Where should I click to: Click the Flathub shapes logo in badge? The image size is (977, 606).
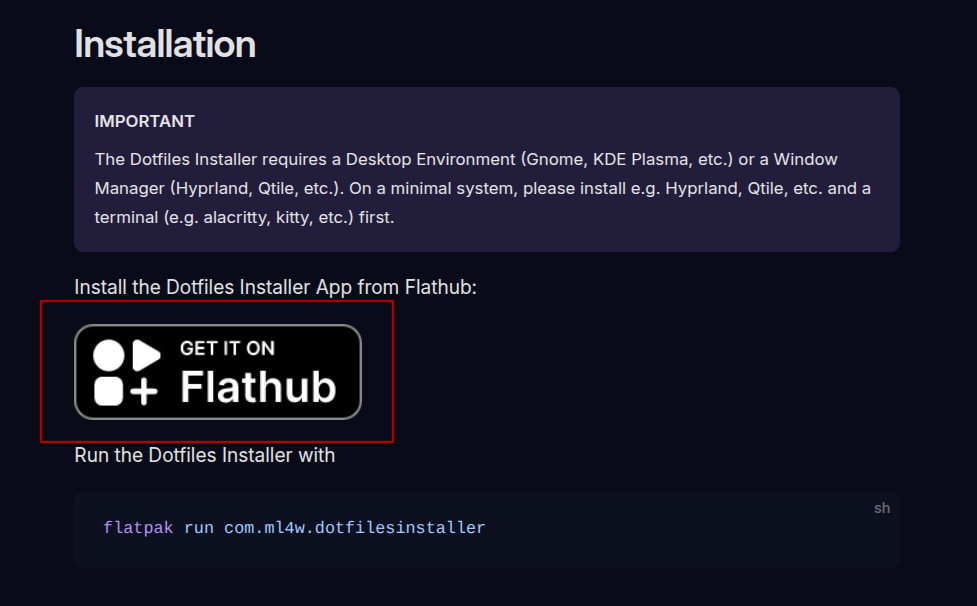click(x=127, y=373)
